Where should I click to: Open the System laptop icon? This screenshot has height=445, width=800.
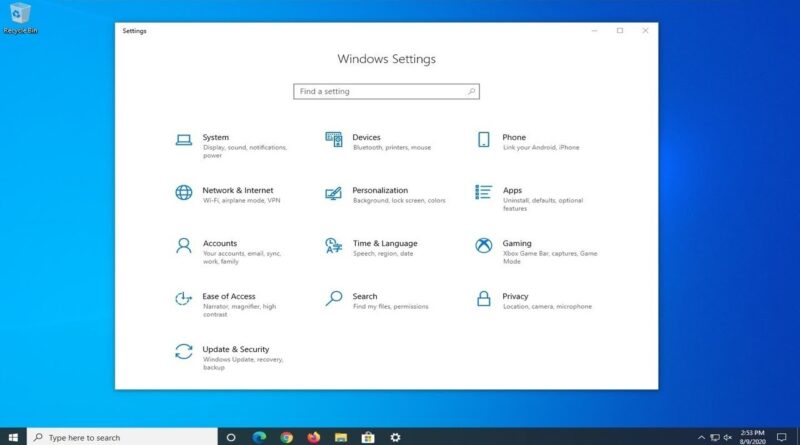click(x=184, y=140)
